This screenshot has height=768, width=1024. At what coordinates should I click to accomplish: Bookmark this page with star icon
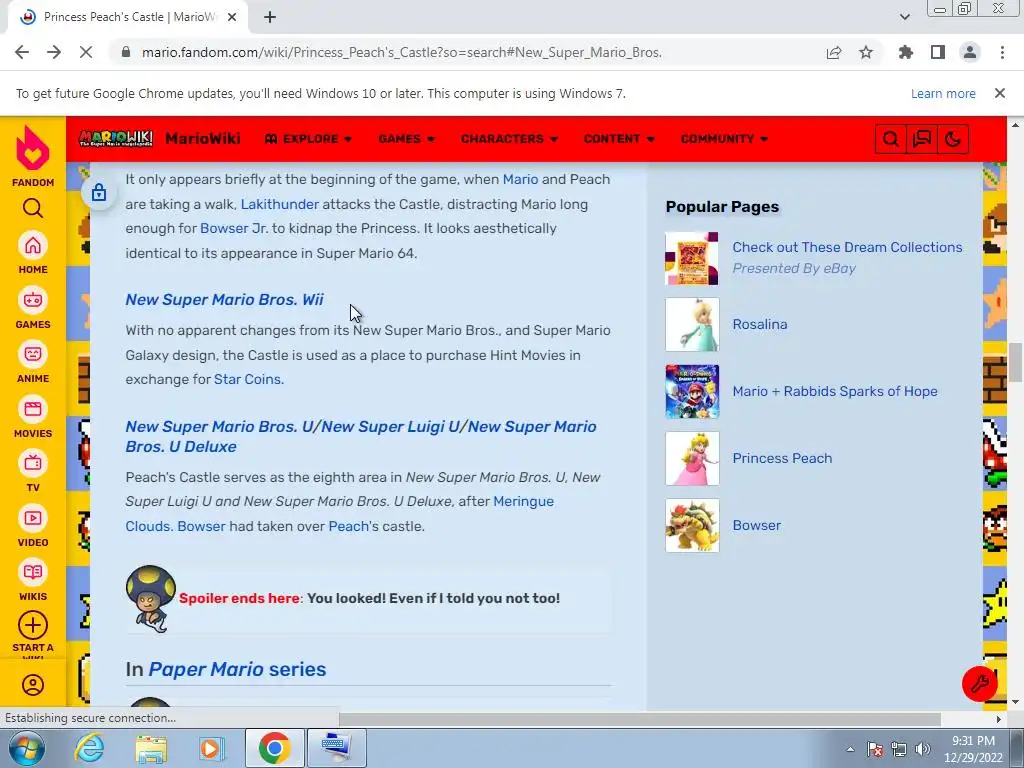click(866, 52)
